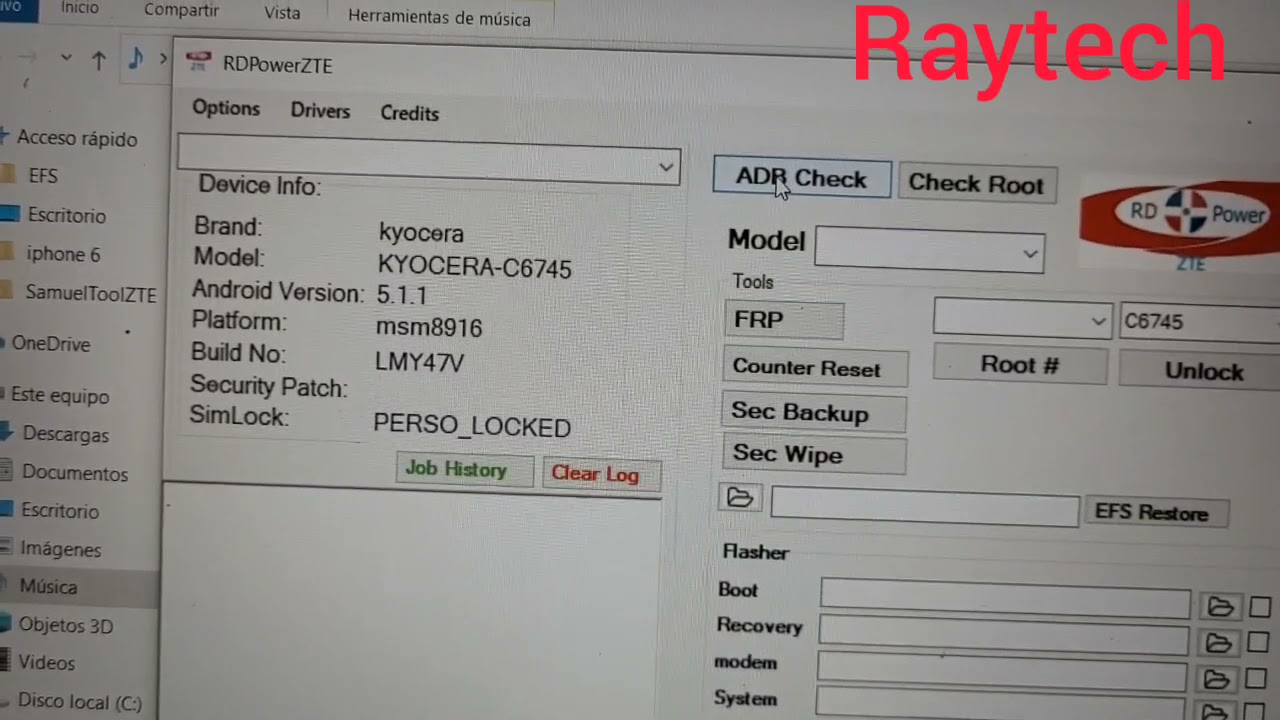Click the Counter Reset button
This screenshot has width=1280, height=720.
(814, 367)
